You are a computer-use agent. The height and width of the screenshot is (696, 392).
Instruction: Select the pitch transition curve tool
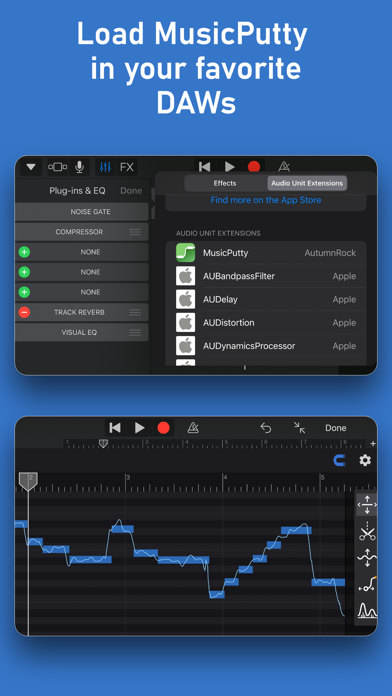(x=367, y=584)
